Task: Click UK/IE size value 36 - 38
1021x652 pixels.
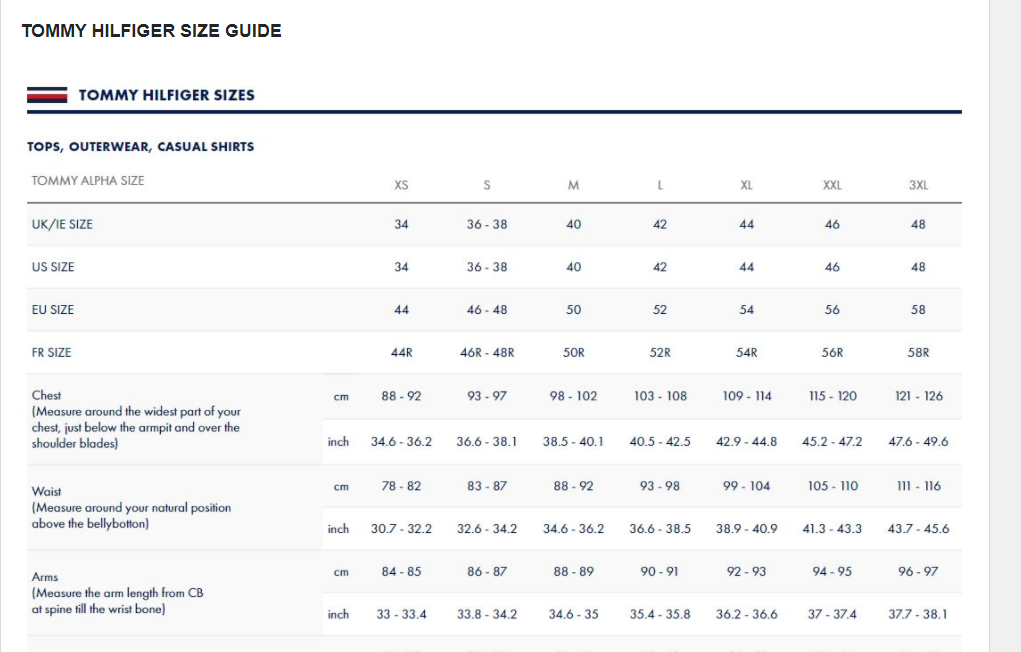Action: [x=487, y=224]
